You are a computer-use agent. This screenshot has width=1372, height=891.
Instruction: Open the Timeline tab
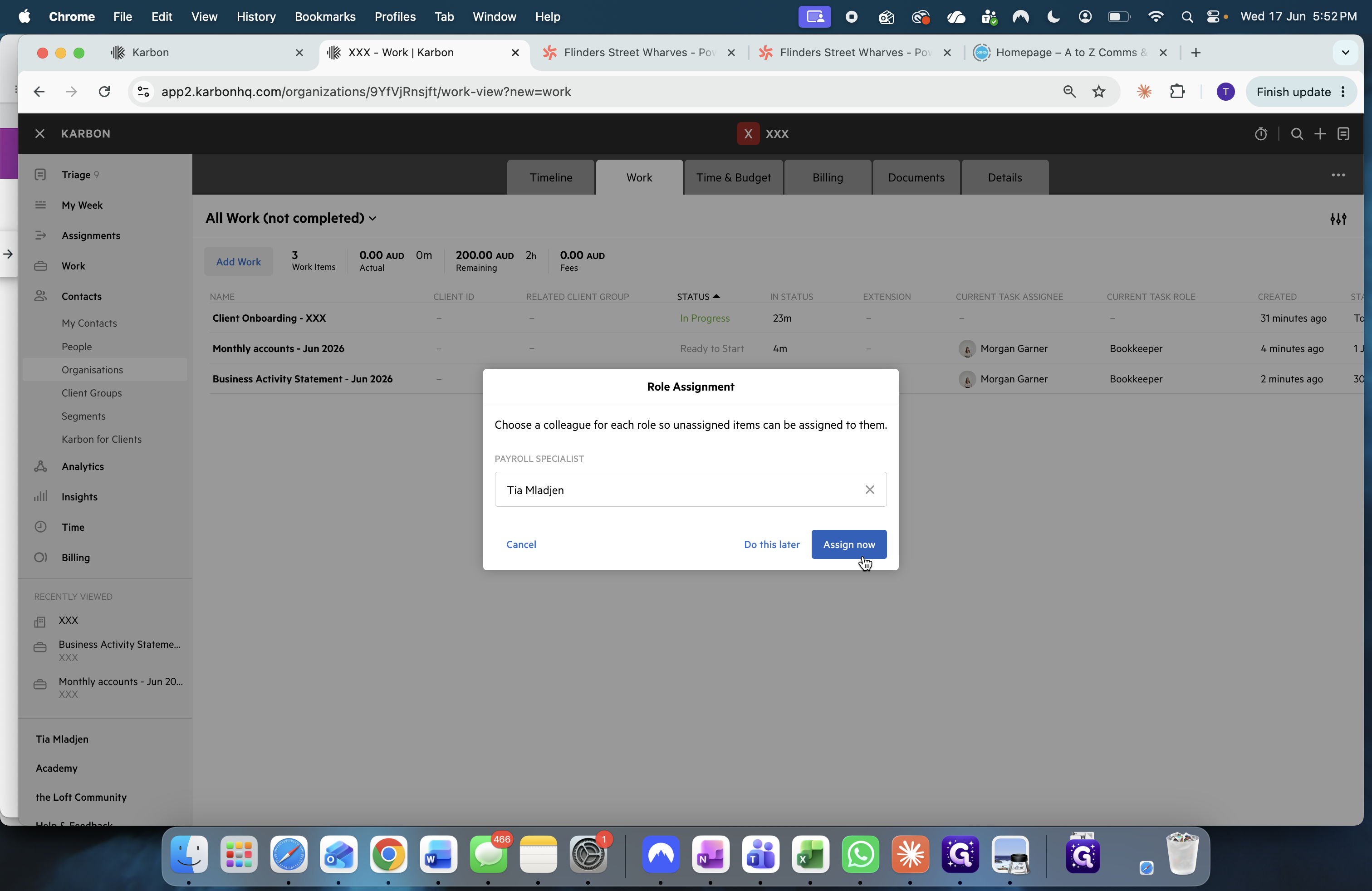click(x=550, y=177)
